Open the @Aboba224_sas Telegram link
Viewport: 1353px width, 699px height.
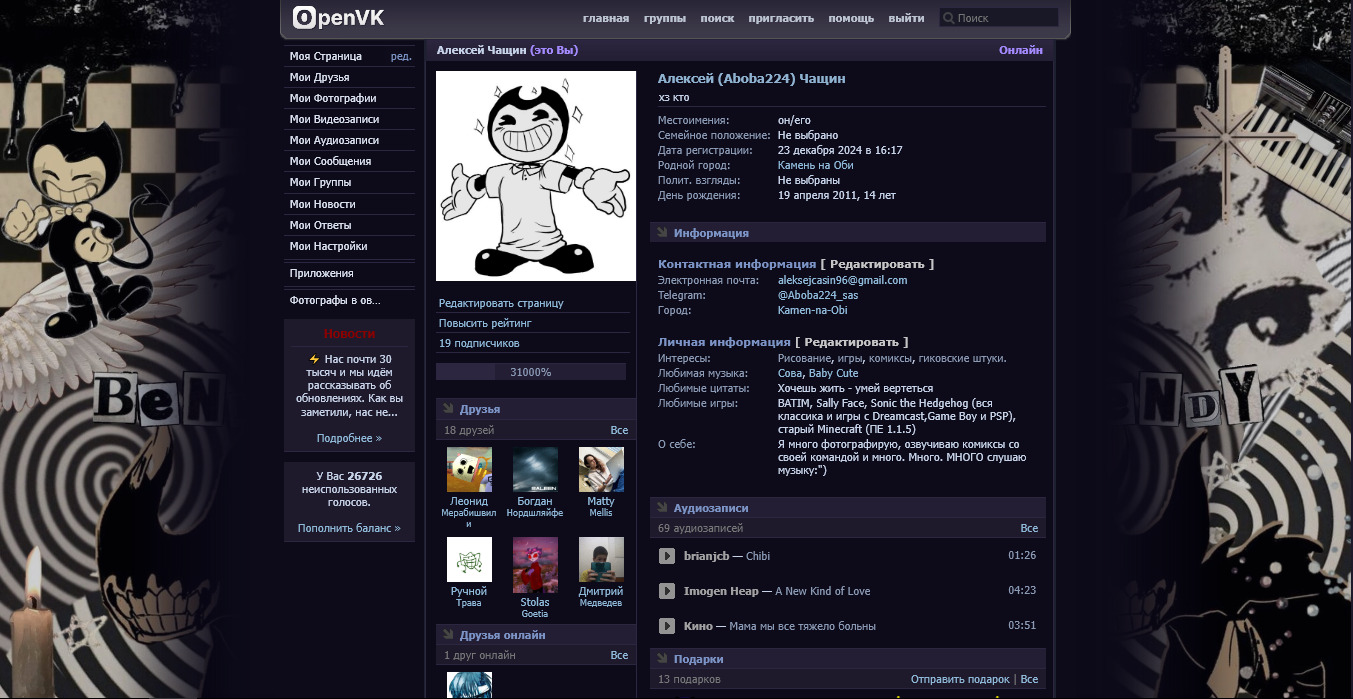pos(818,295)
